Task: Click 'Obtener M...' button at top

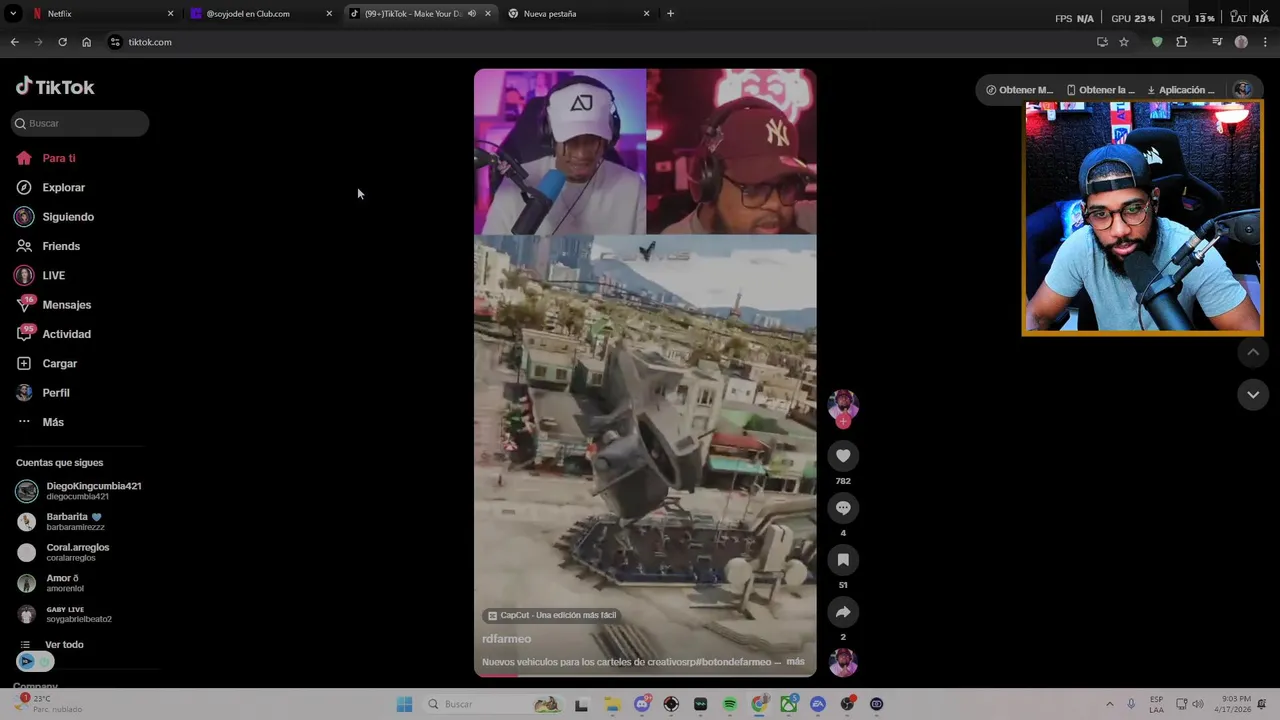Action: [x=1019, y=90]
